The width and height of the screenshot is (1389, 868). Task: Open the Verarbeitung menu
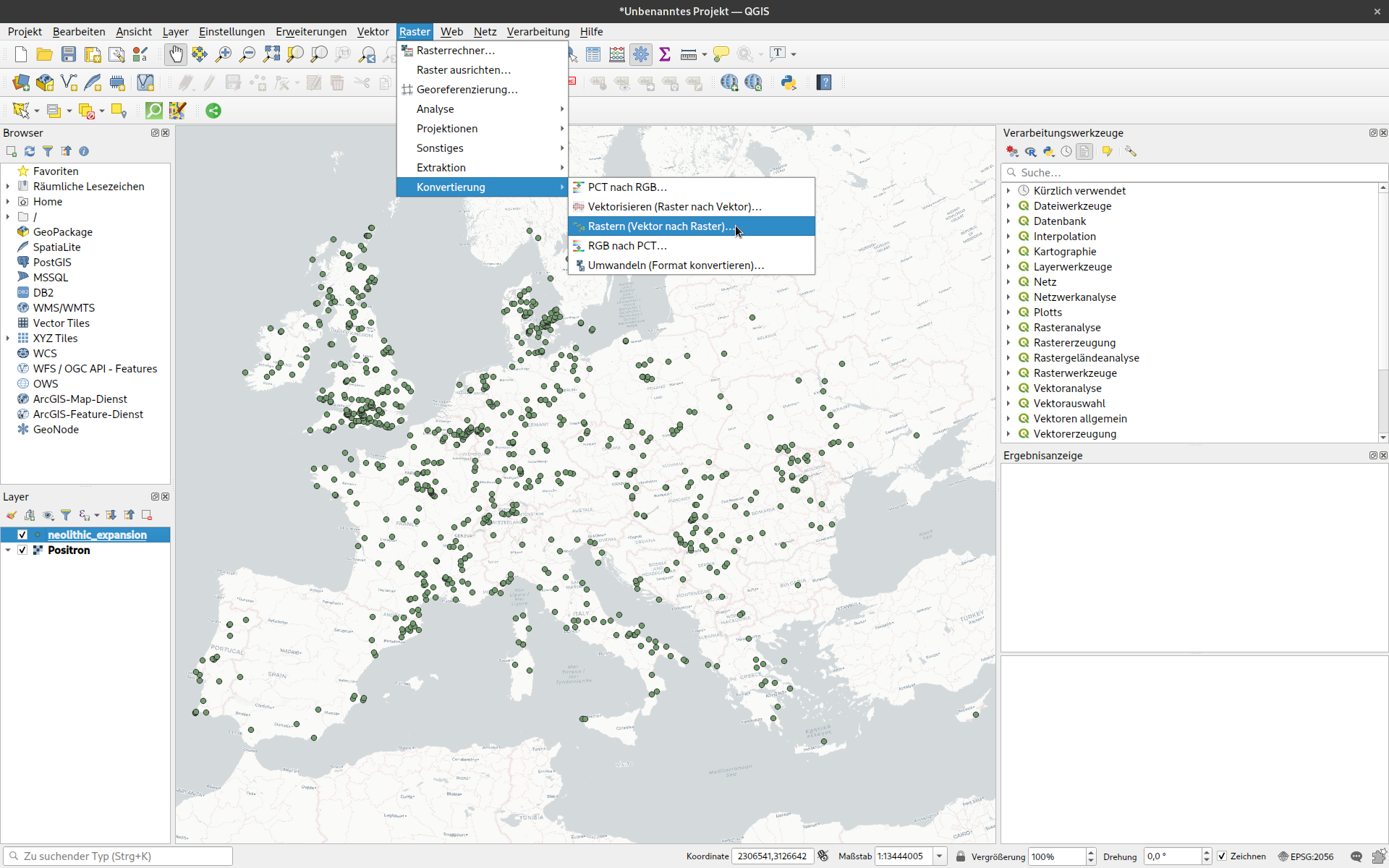point(538,32)
